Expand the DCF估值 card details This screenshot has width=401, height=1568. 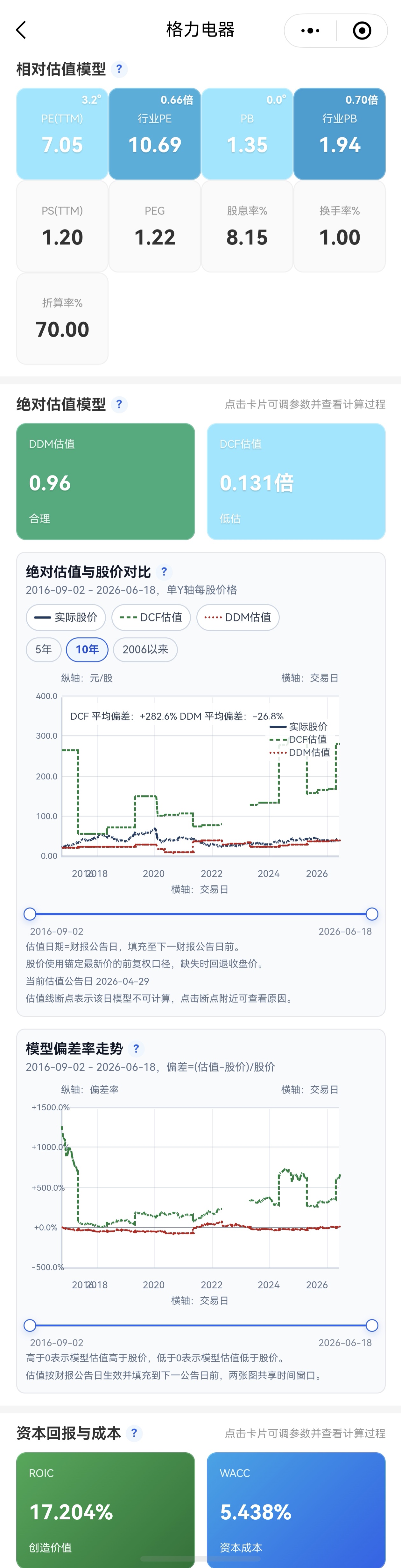(296, 482)
